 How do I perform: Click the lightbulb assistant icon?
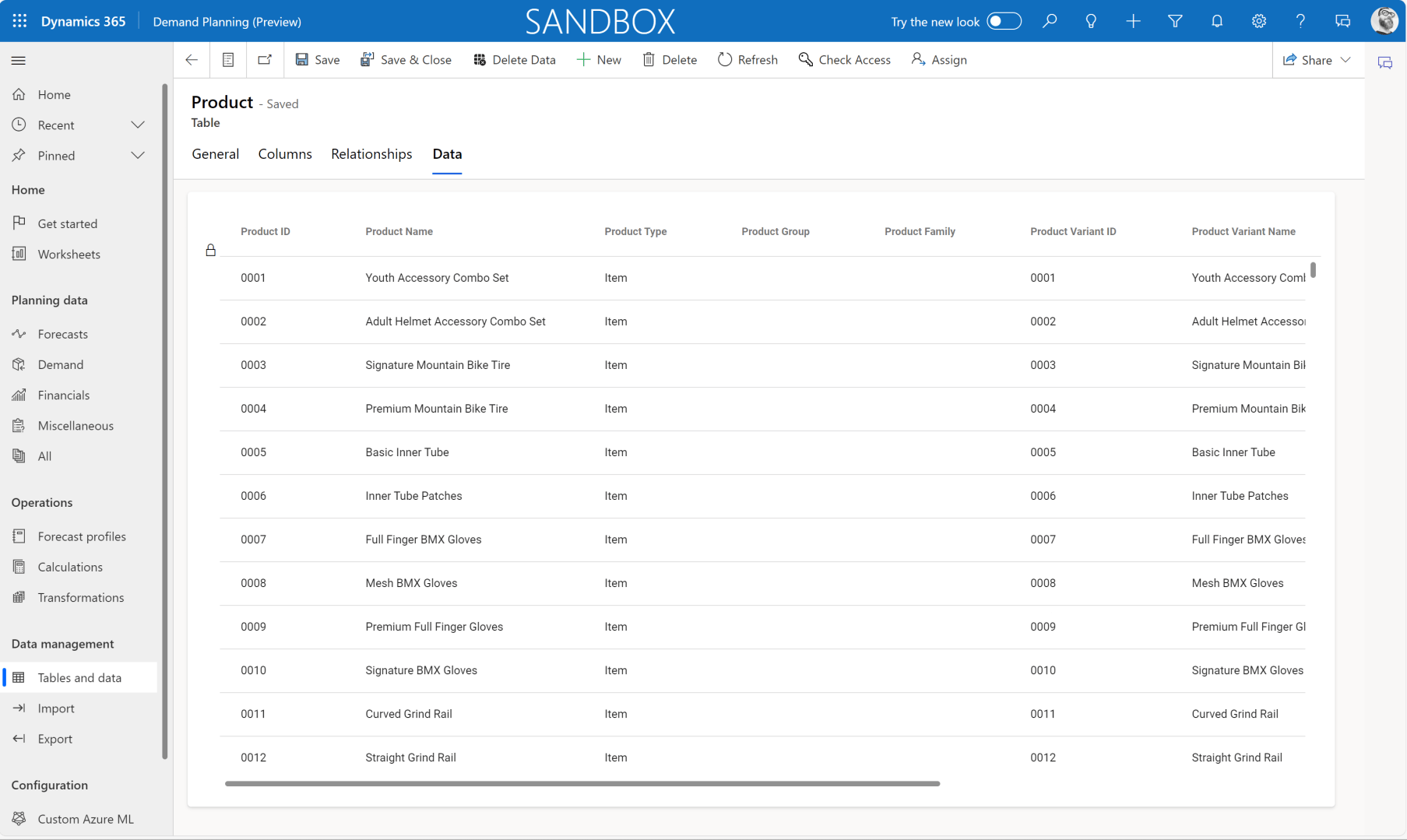click(1091, 21)
